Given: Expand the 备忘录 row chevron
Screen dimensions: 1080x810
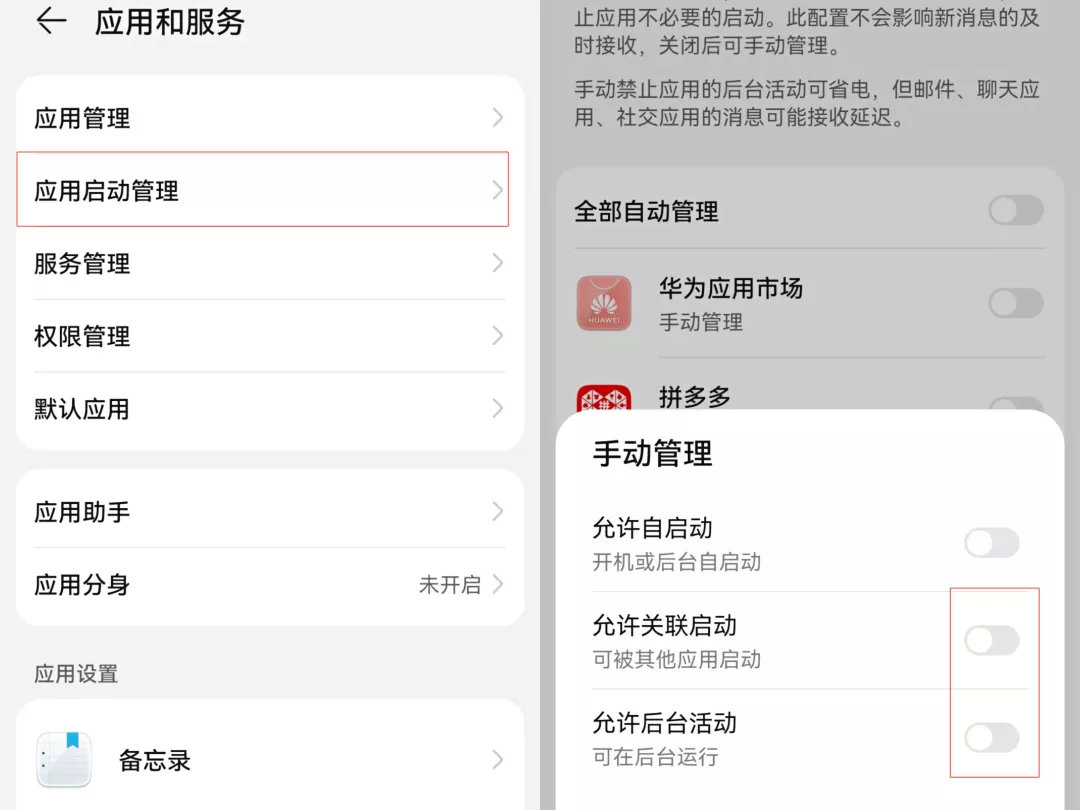Looking at the screenshot, I should 497,758.
